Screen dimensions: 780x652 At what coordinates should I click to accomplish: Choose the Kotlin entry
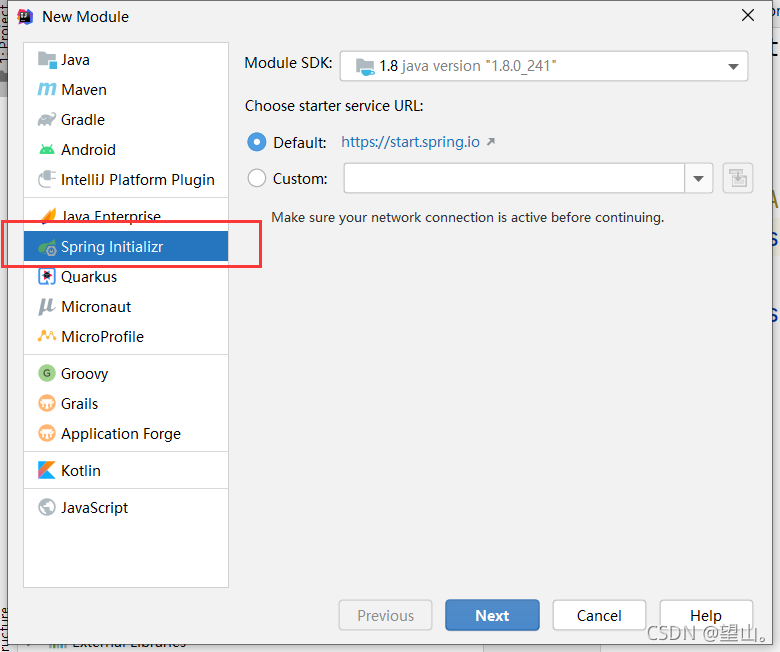tap(126, 470)
